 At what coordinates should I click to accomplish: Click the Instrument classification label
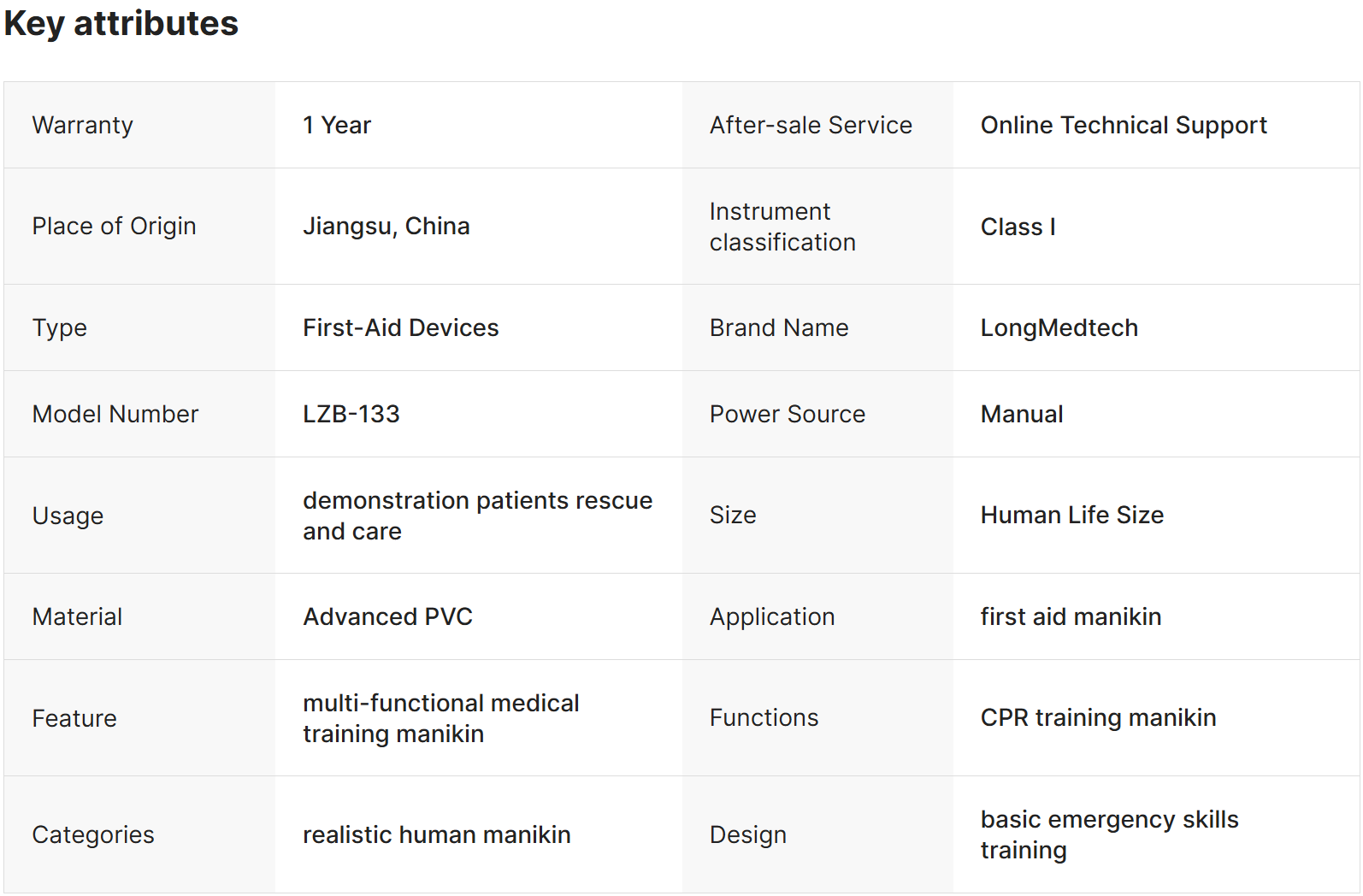(x=782, y=227)
